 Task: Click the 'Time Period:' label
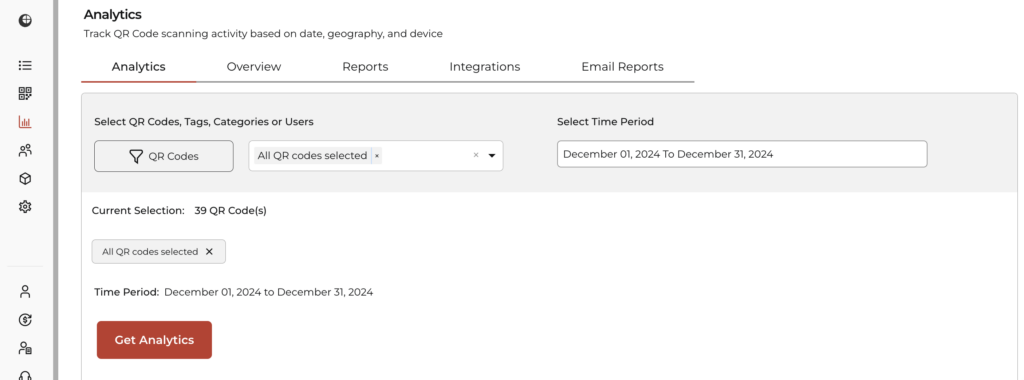tap(127, 292)
